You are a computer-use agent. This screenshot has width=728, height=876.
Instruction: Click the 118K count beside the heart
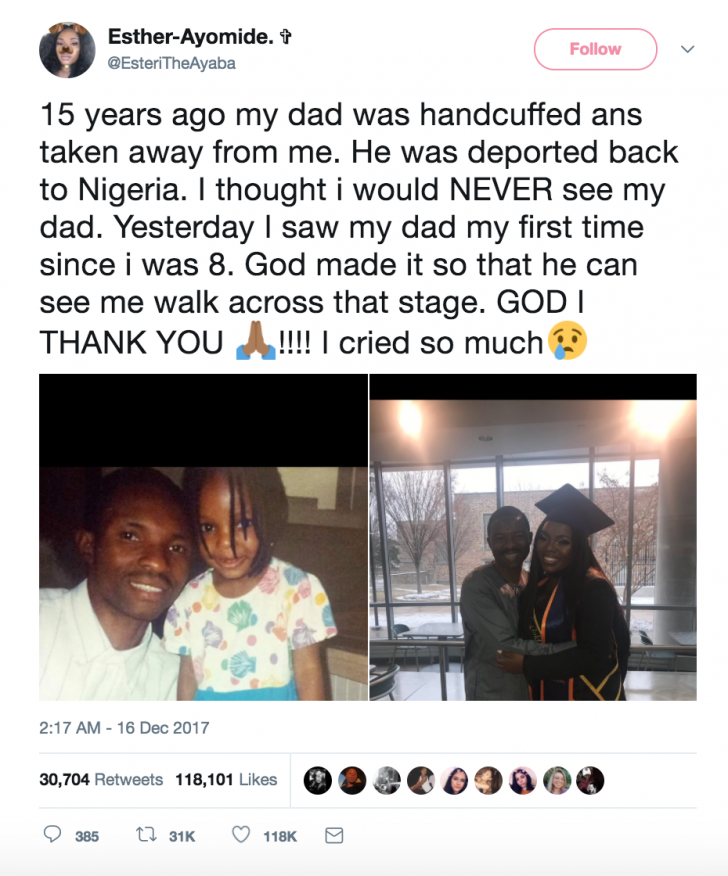click(279, 835)
